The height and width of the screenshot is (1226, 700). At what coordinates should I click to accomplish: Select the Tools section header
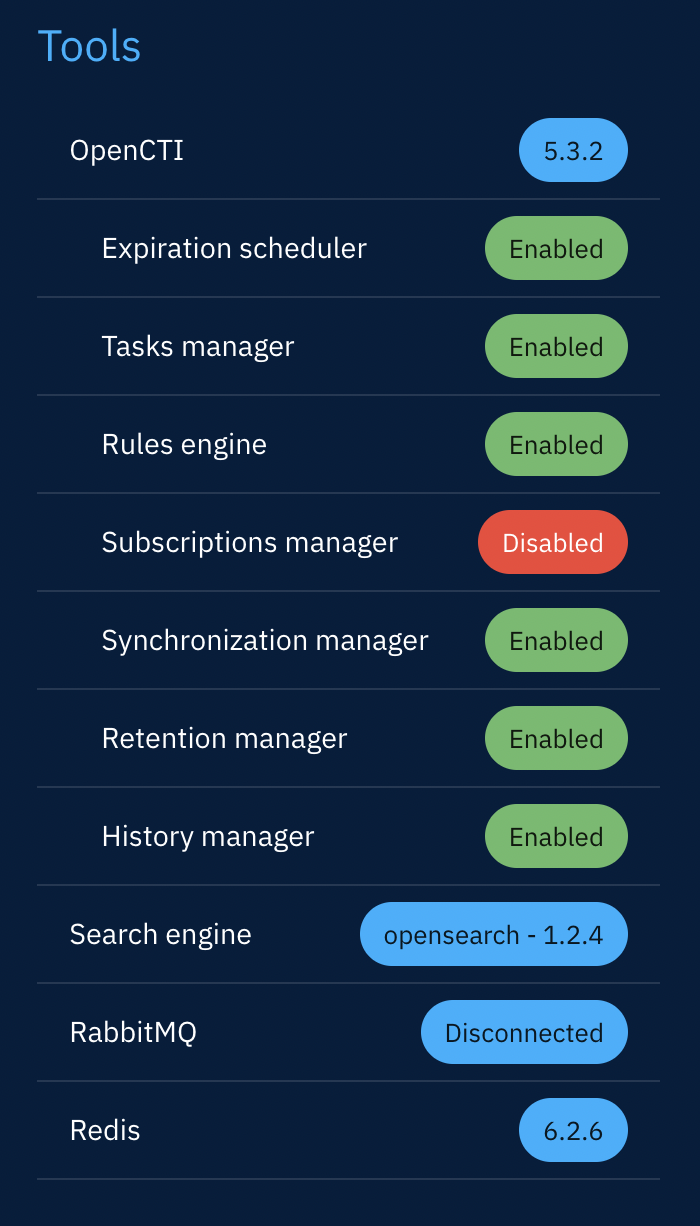tap(89, 45)
